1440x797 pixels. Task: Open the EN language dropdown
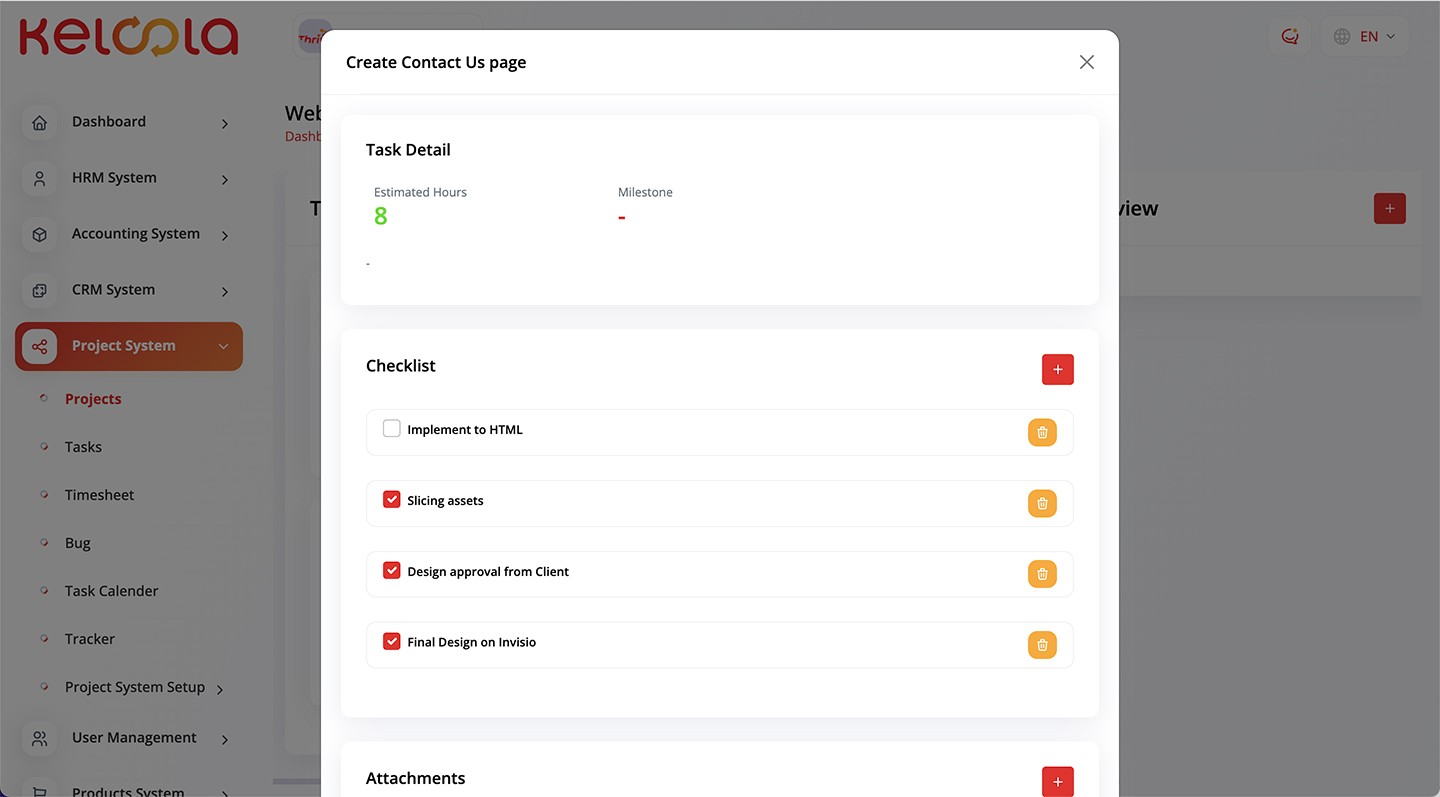1364,37
